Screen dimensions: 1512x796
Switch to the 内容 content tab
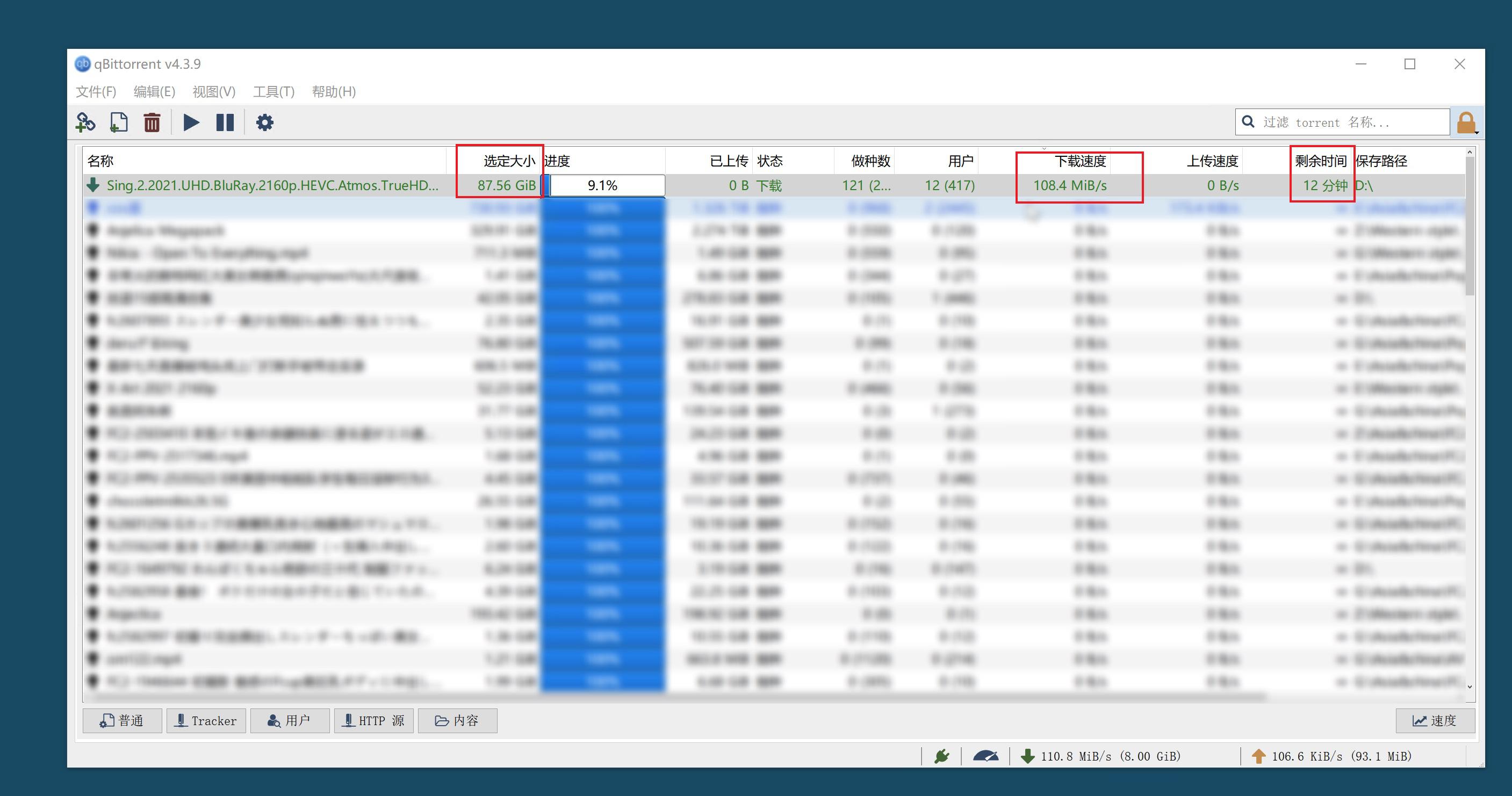457,720
